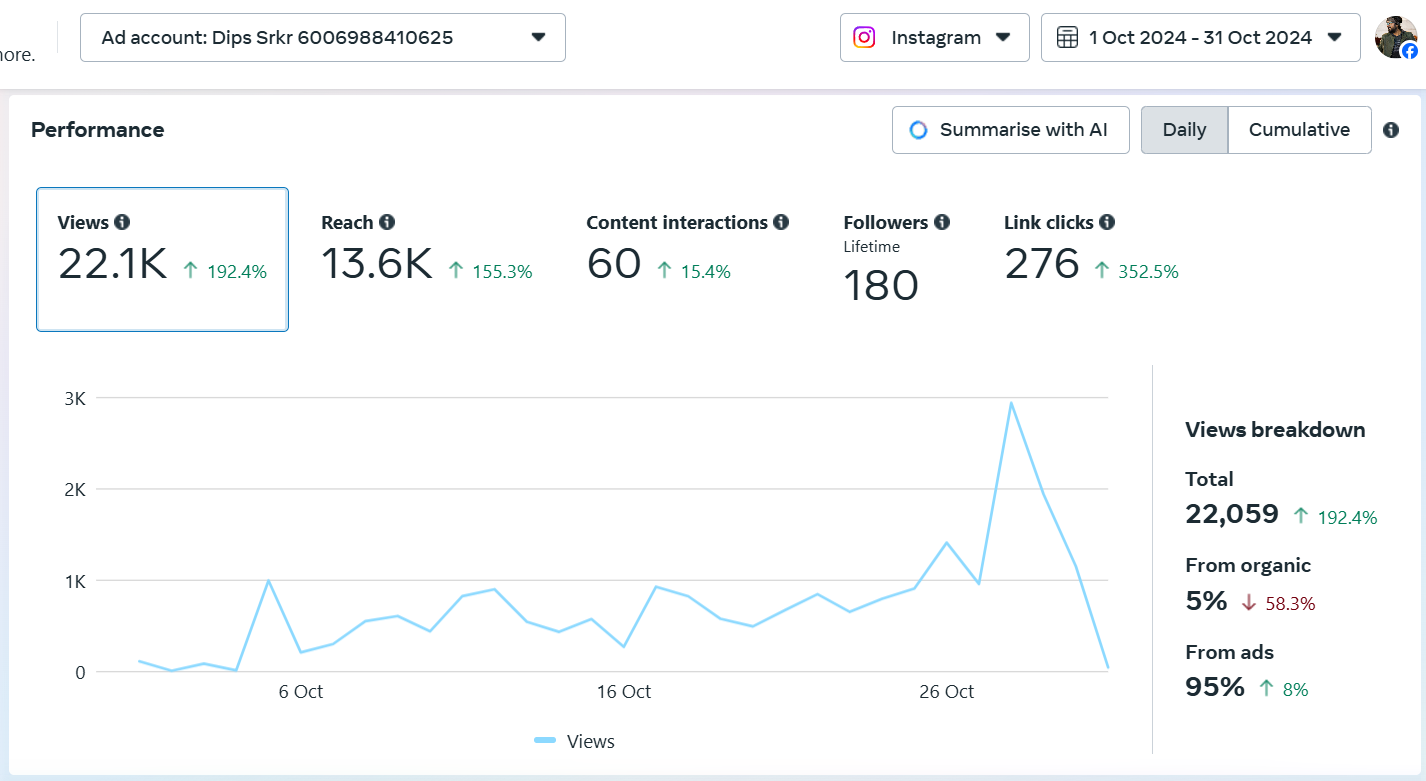Click the From organic 5% value
Image resolution: width=1426 pixels, height=781 pixels.
coord(1206,601)
